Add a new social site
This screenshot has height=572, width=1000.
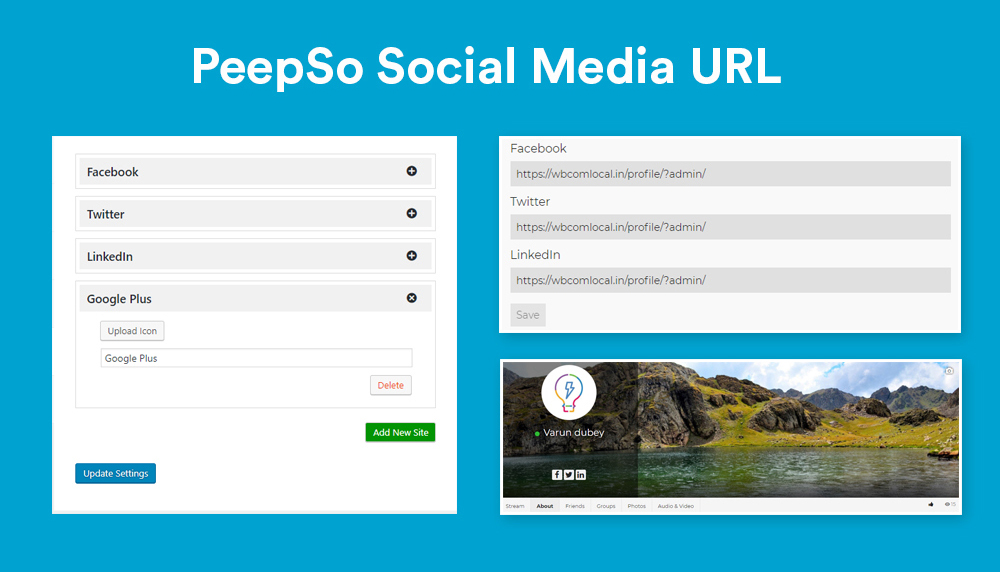point(401,432)
